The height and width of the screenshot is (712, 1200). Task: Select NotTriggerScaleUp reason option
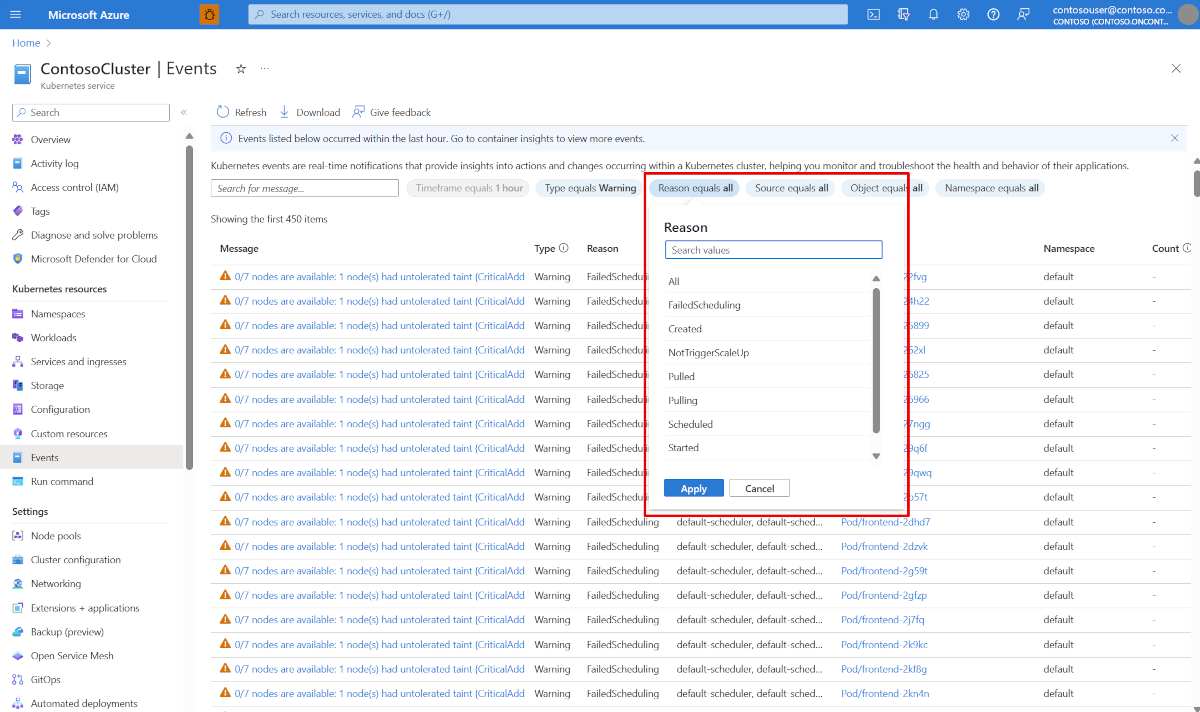[x=709, y=353]
